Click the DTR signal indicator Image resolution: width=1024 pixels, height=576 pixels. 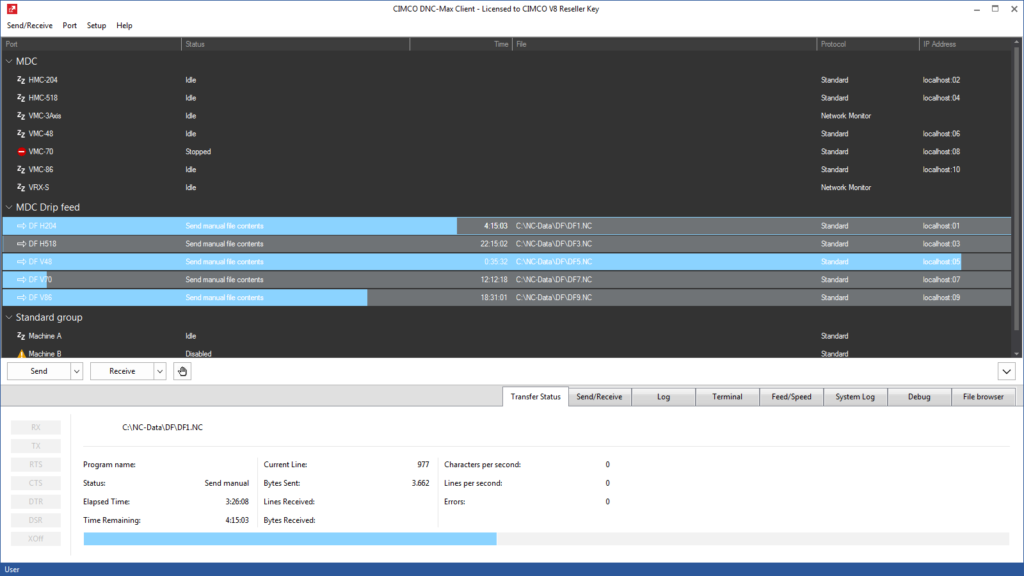pos(36,502)
